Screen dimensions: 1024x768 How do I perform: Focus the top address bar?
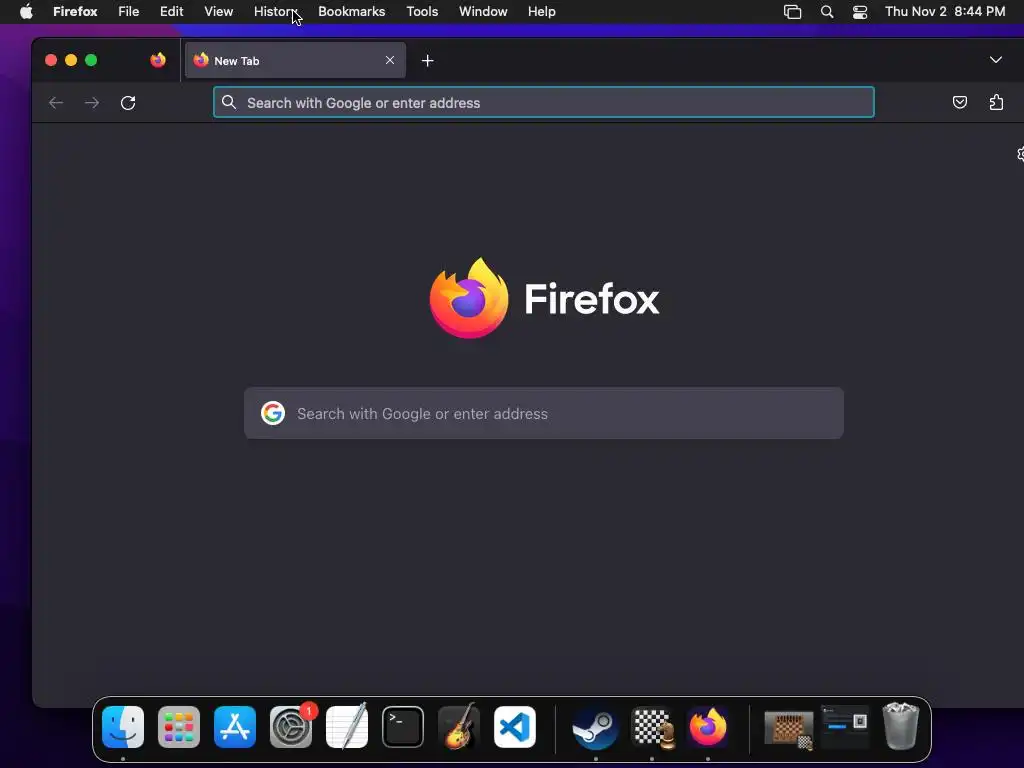[x=543, y=103]
